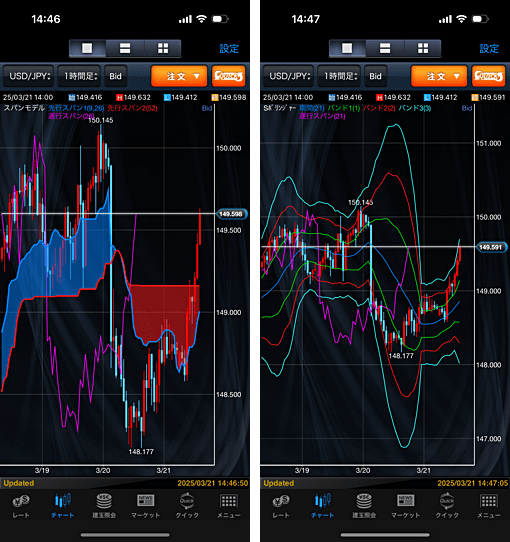Open USD/JPY currency pair selector, right screen
The height and width of the screenshot is (542, 510).
point(289,76)
